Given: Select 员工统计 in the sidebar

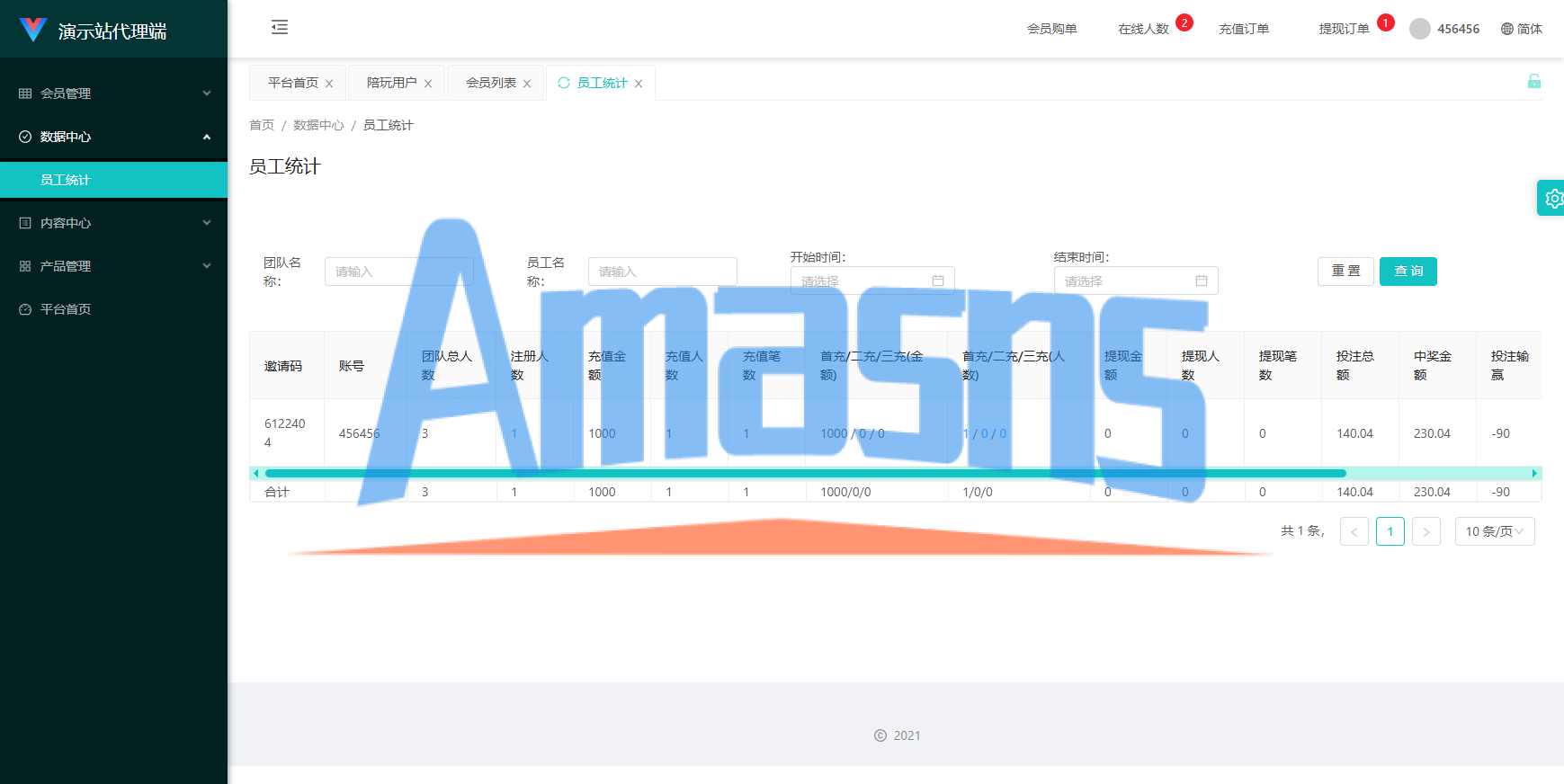Looking at the screenshot, I should (x=114, y=180).
